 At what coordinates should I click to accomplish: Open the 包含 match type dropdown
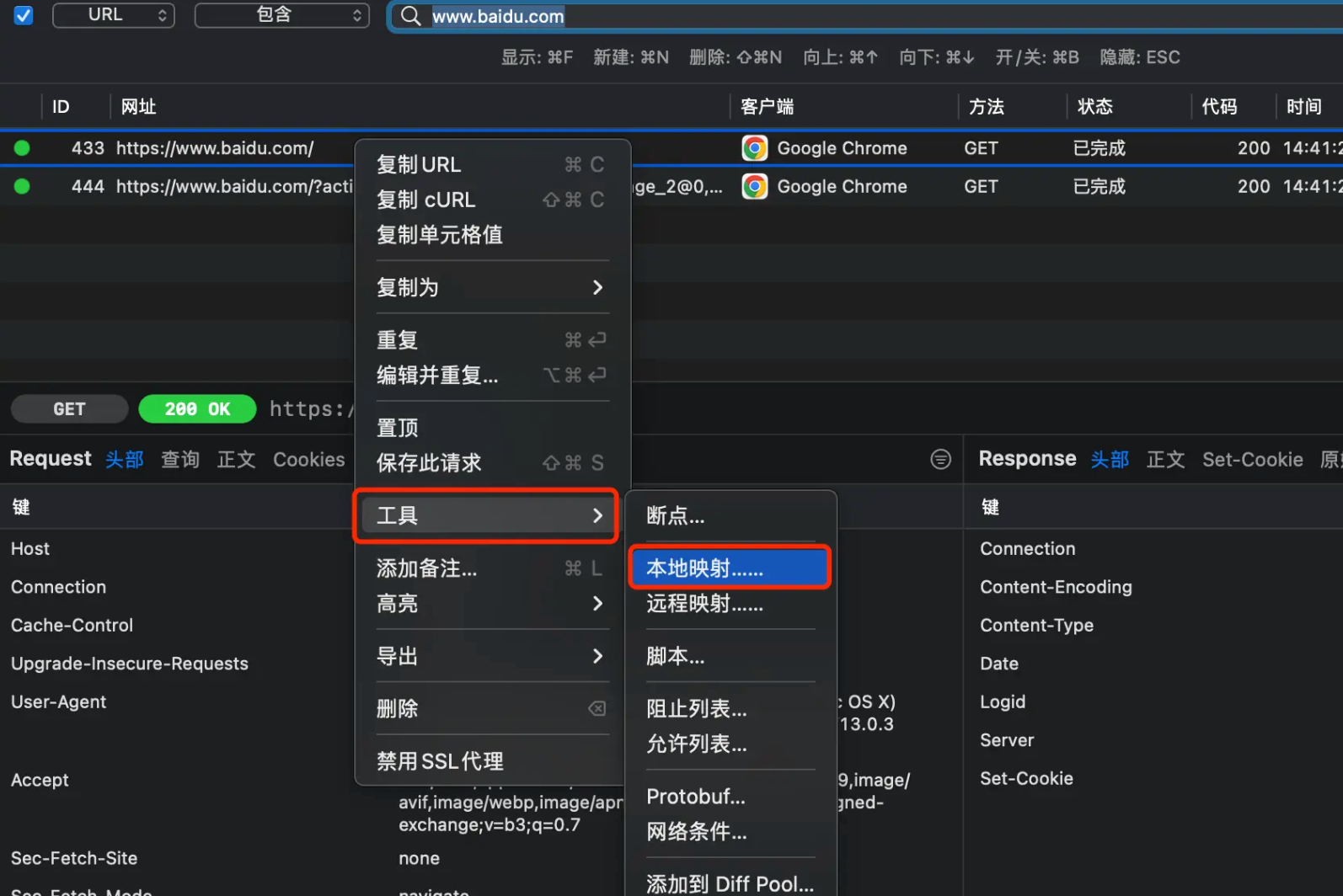[282, 15]
